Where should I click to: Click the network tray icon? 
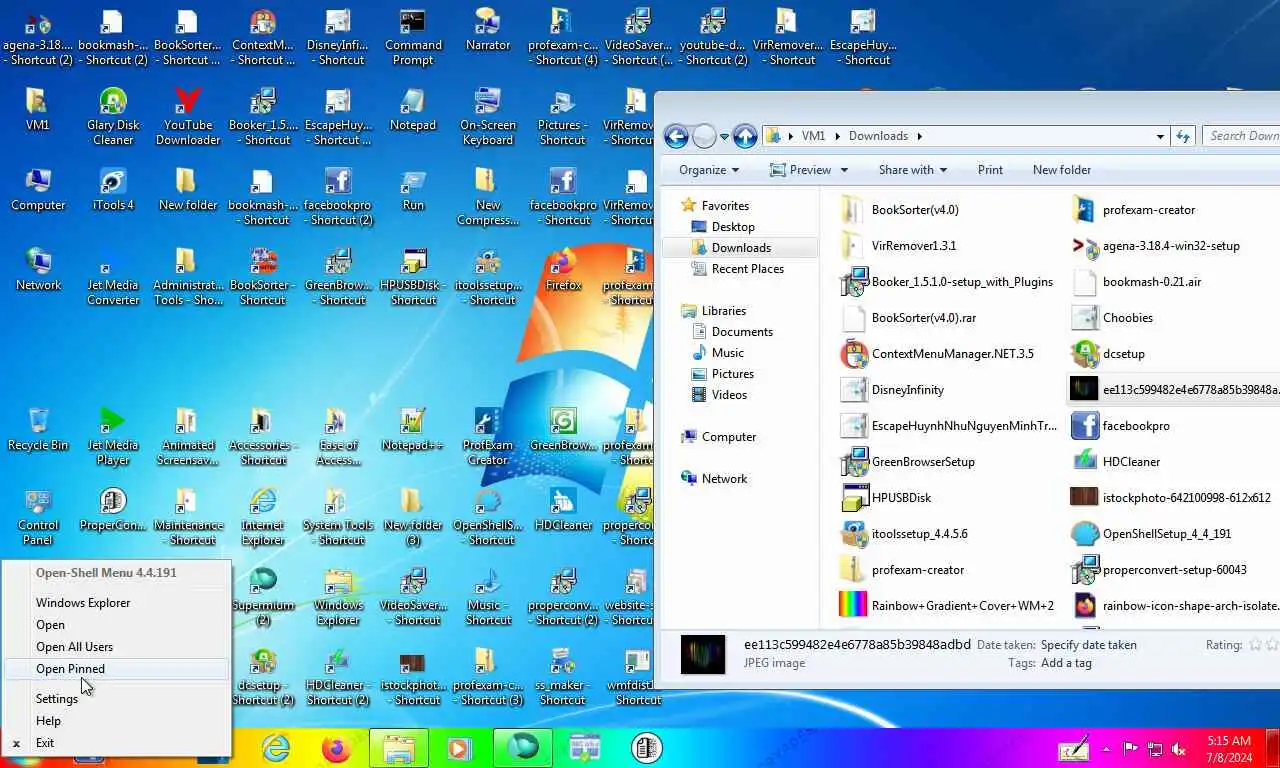pyautogui.click(x=1155, y=748)
